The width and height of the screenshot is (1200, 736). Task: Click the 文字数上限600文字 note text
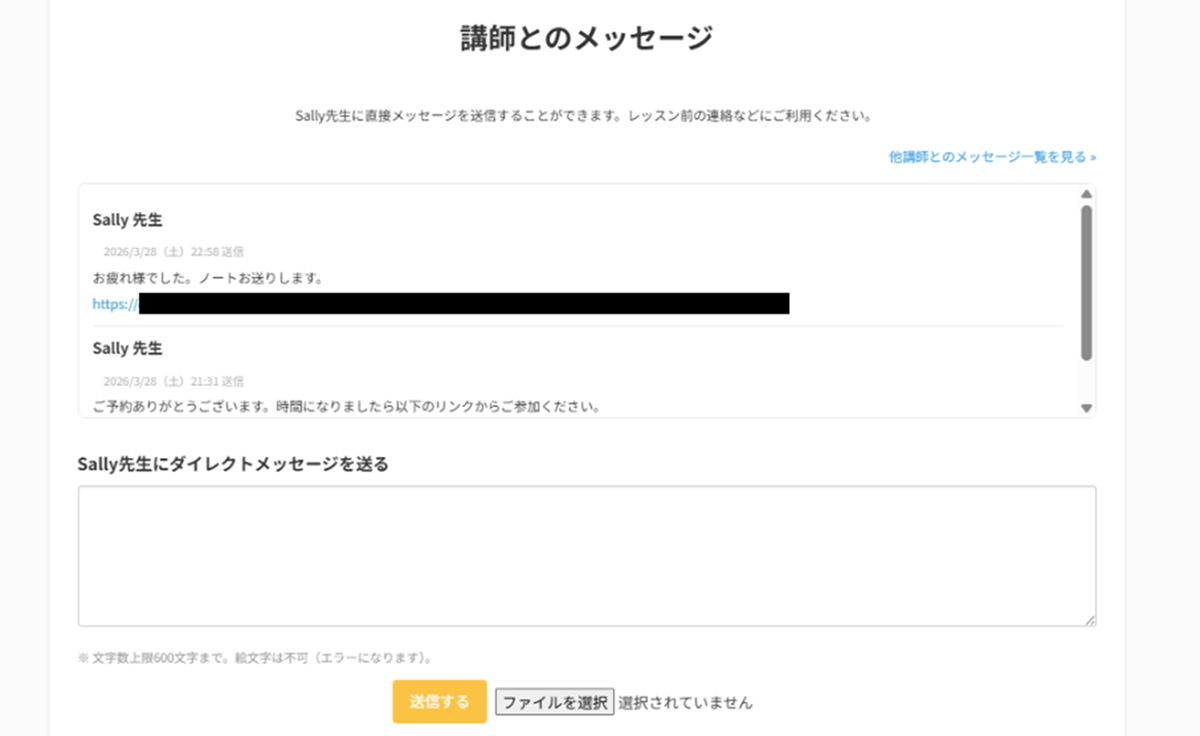coord(255,658)
